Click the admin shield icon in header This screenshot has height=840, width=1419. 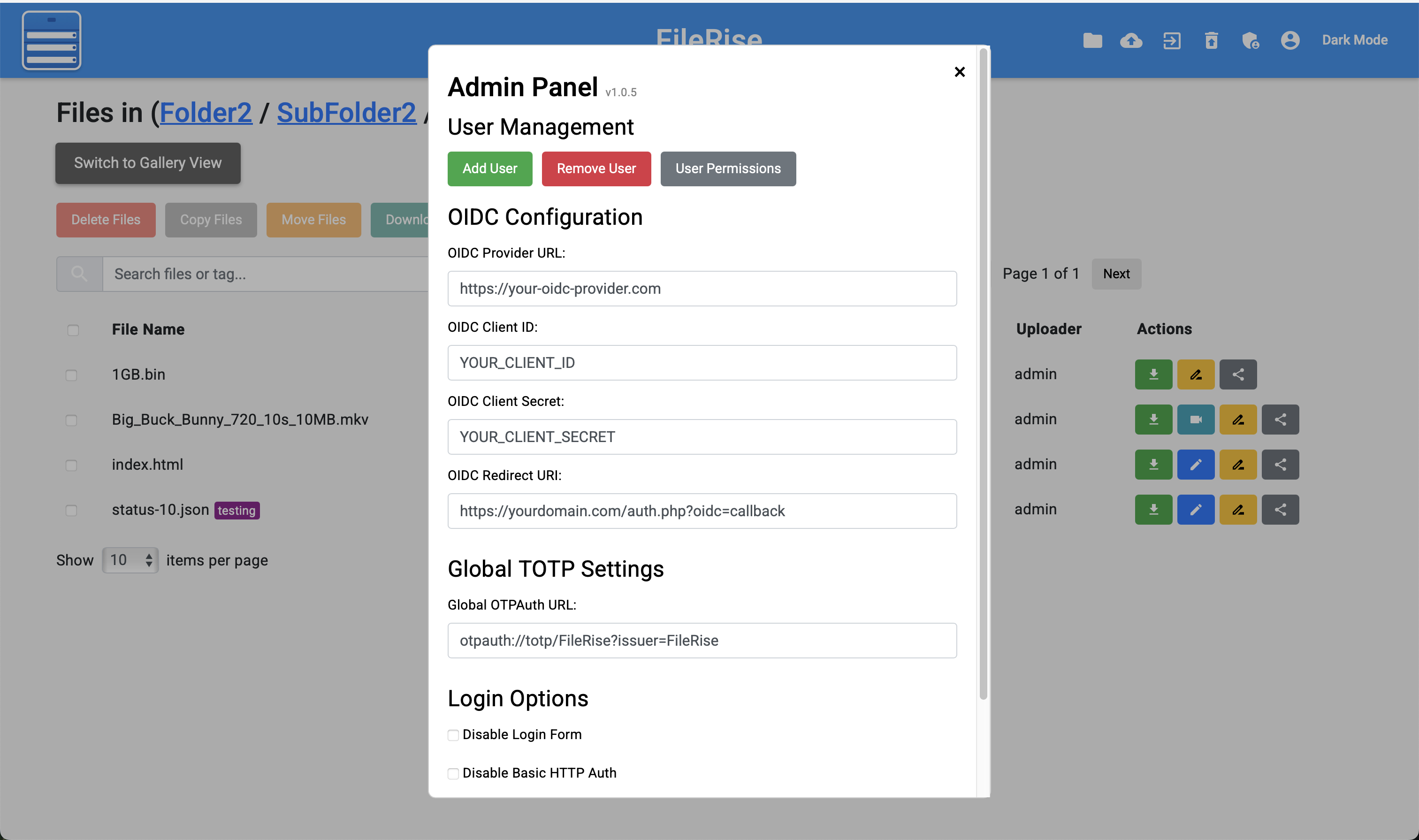click(1250, 40)
